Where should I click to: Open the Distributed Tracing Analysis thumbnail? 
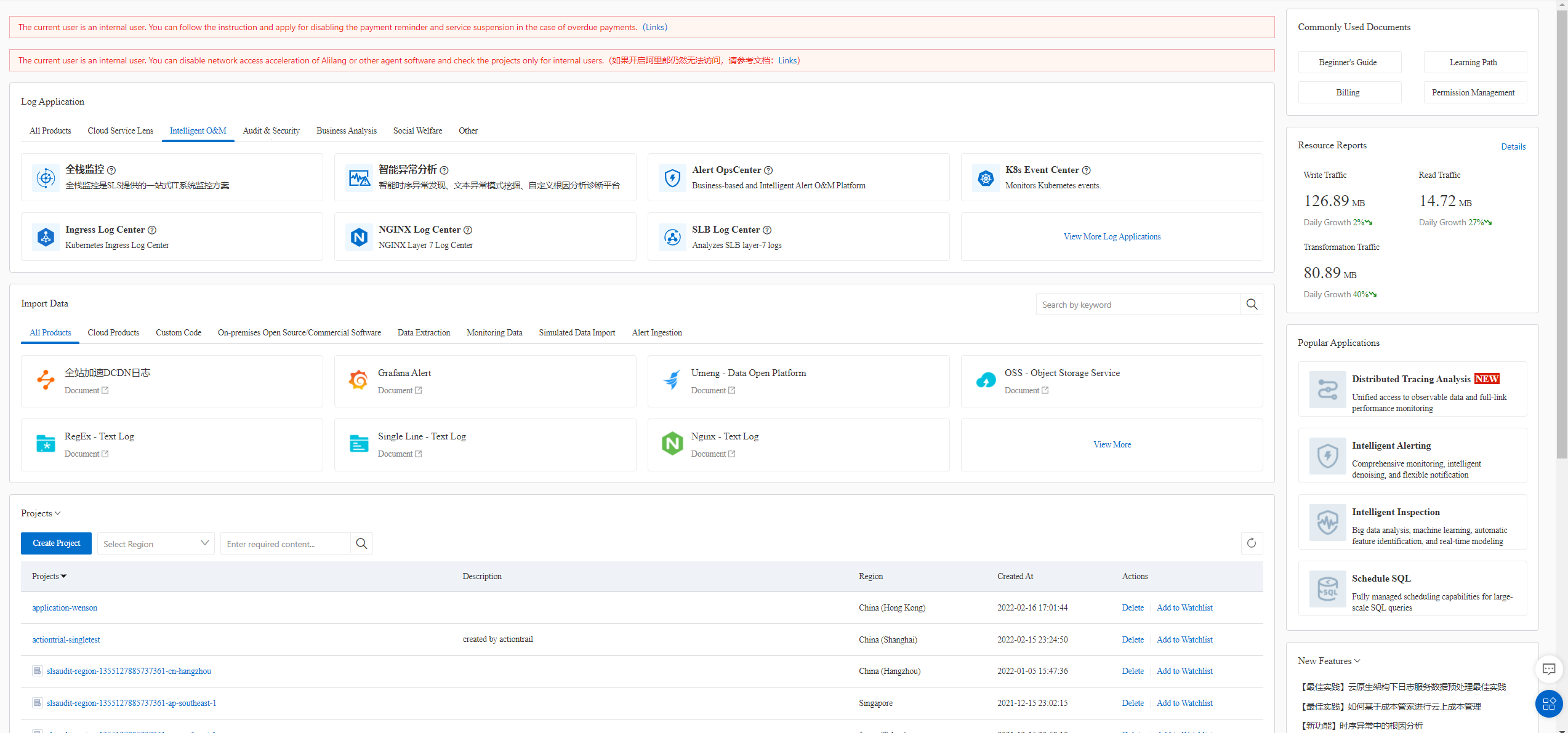click(x=1327, y=390)
